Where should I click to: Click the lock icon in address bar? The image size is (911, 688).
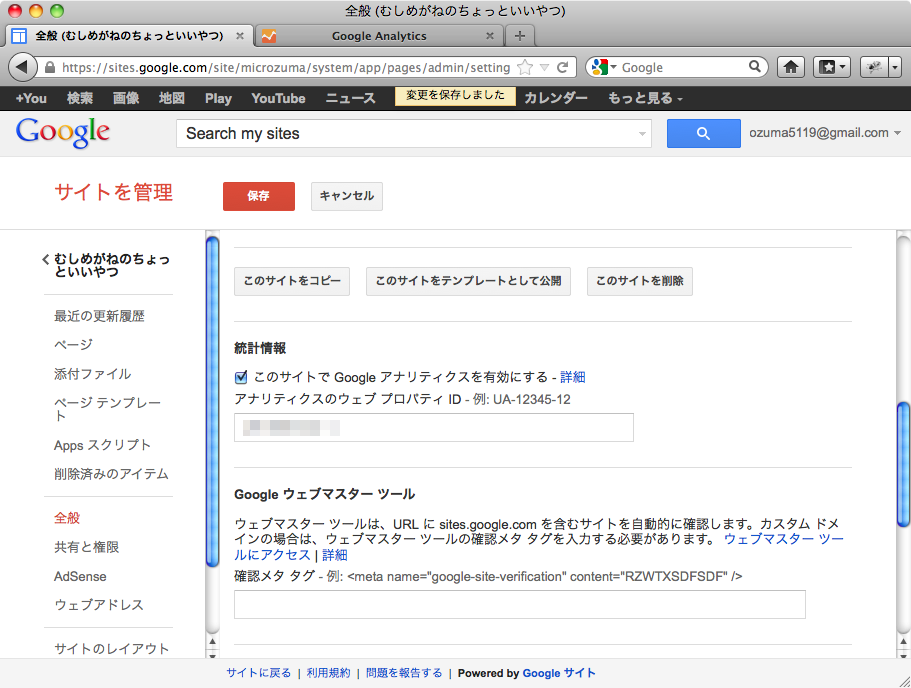(50, 67)
